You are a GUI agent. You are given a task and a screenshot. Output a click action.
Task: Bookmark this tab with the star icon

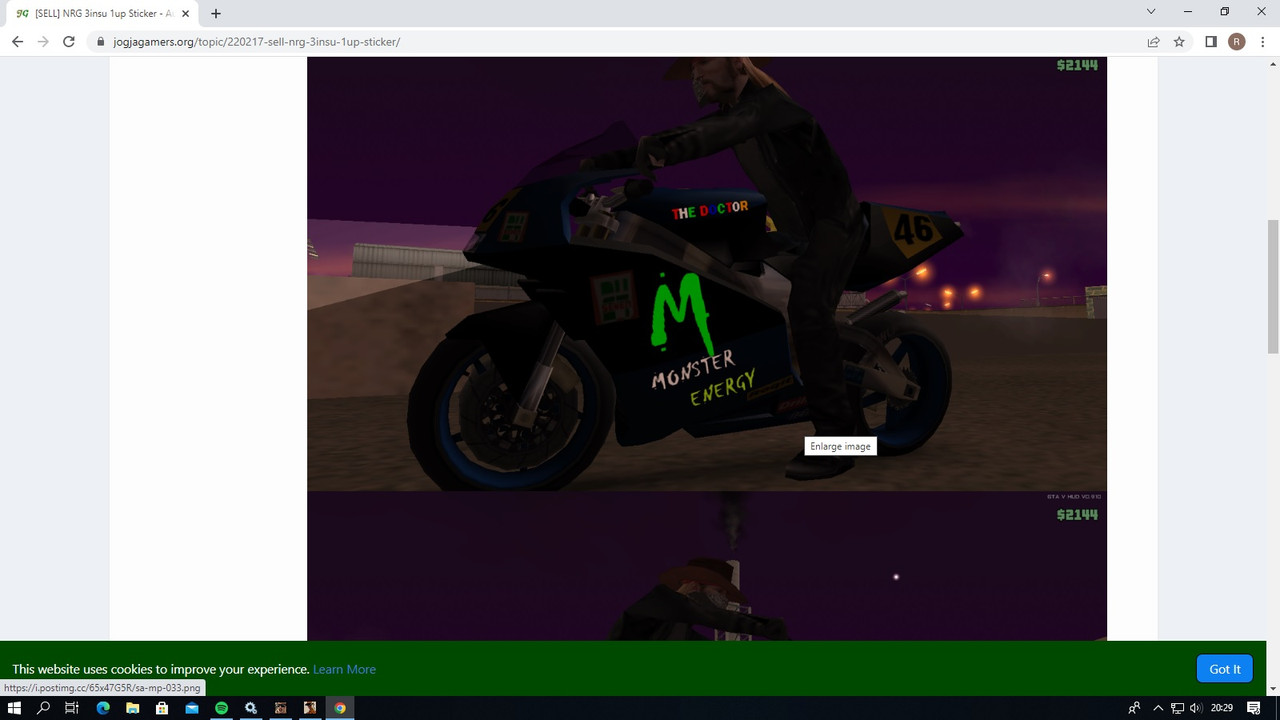[1179, 42]
